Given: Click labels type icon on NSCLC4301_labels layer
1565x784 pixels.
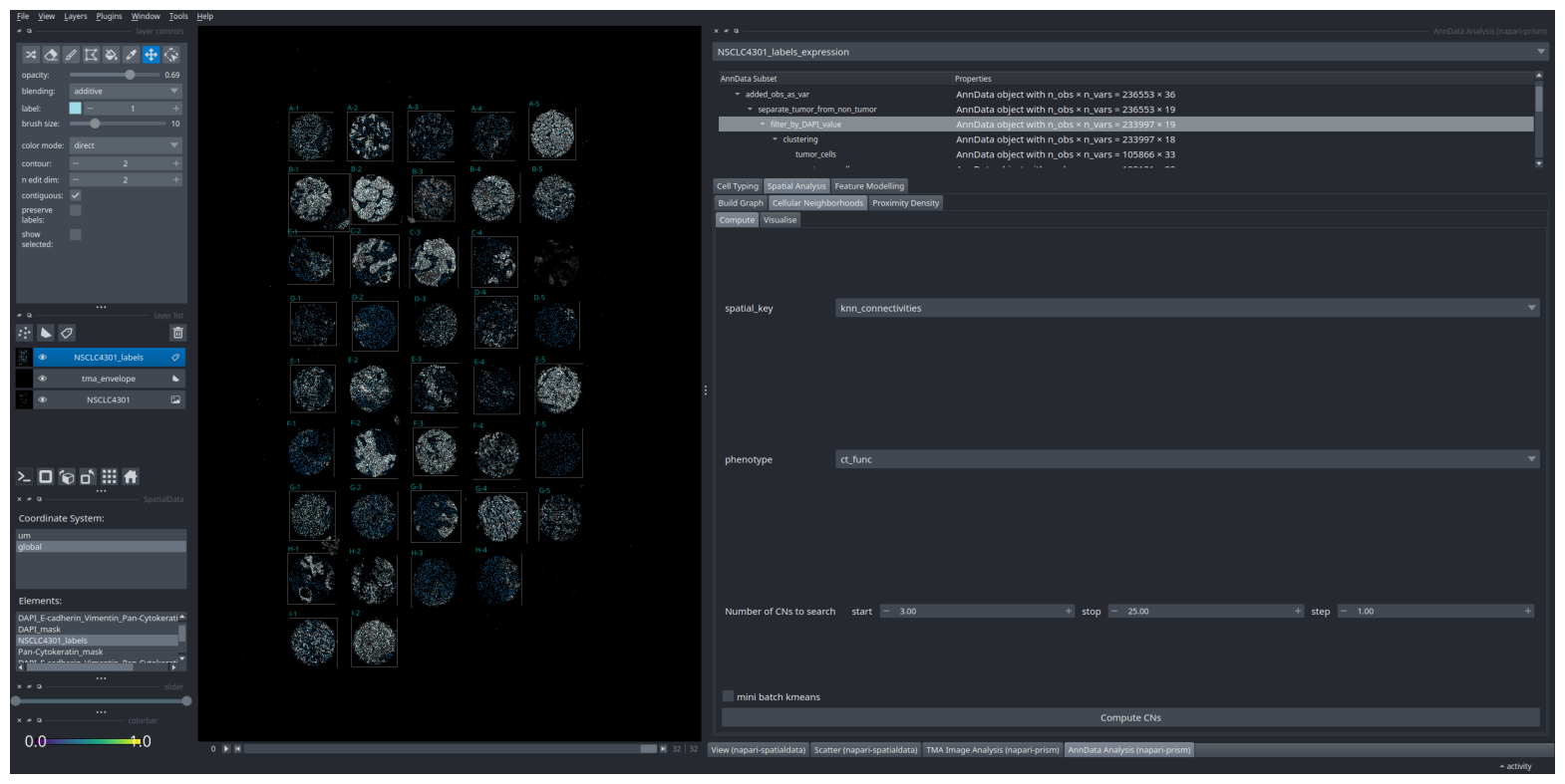Looking at the screenshot, I should coord(175,358).
